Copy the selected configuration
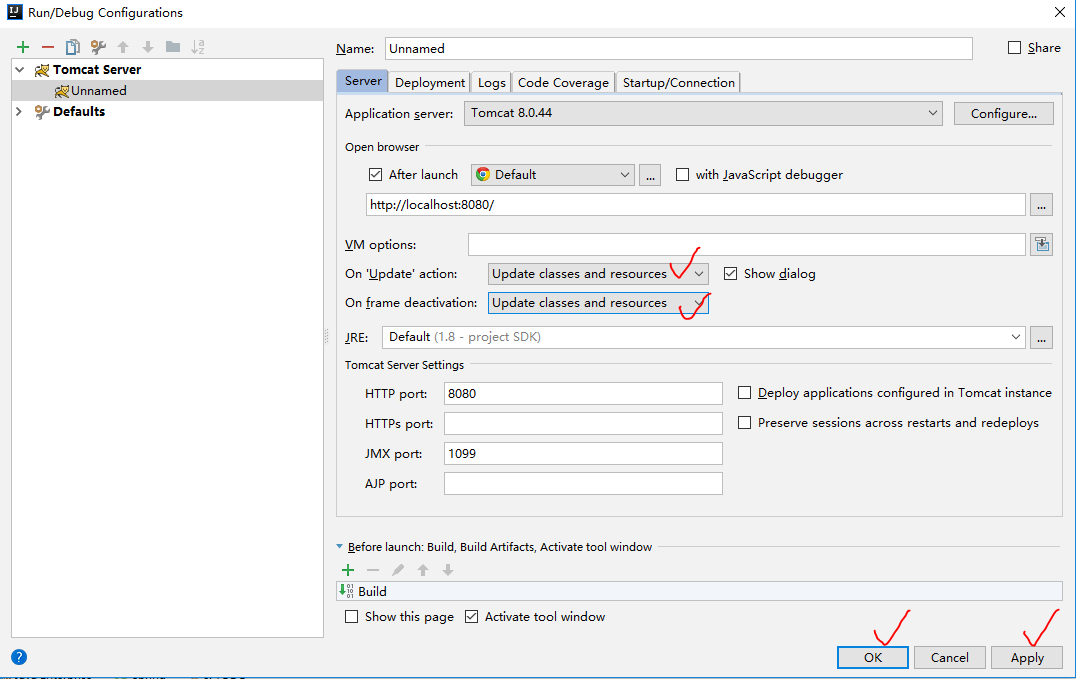 point(72,47)
